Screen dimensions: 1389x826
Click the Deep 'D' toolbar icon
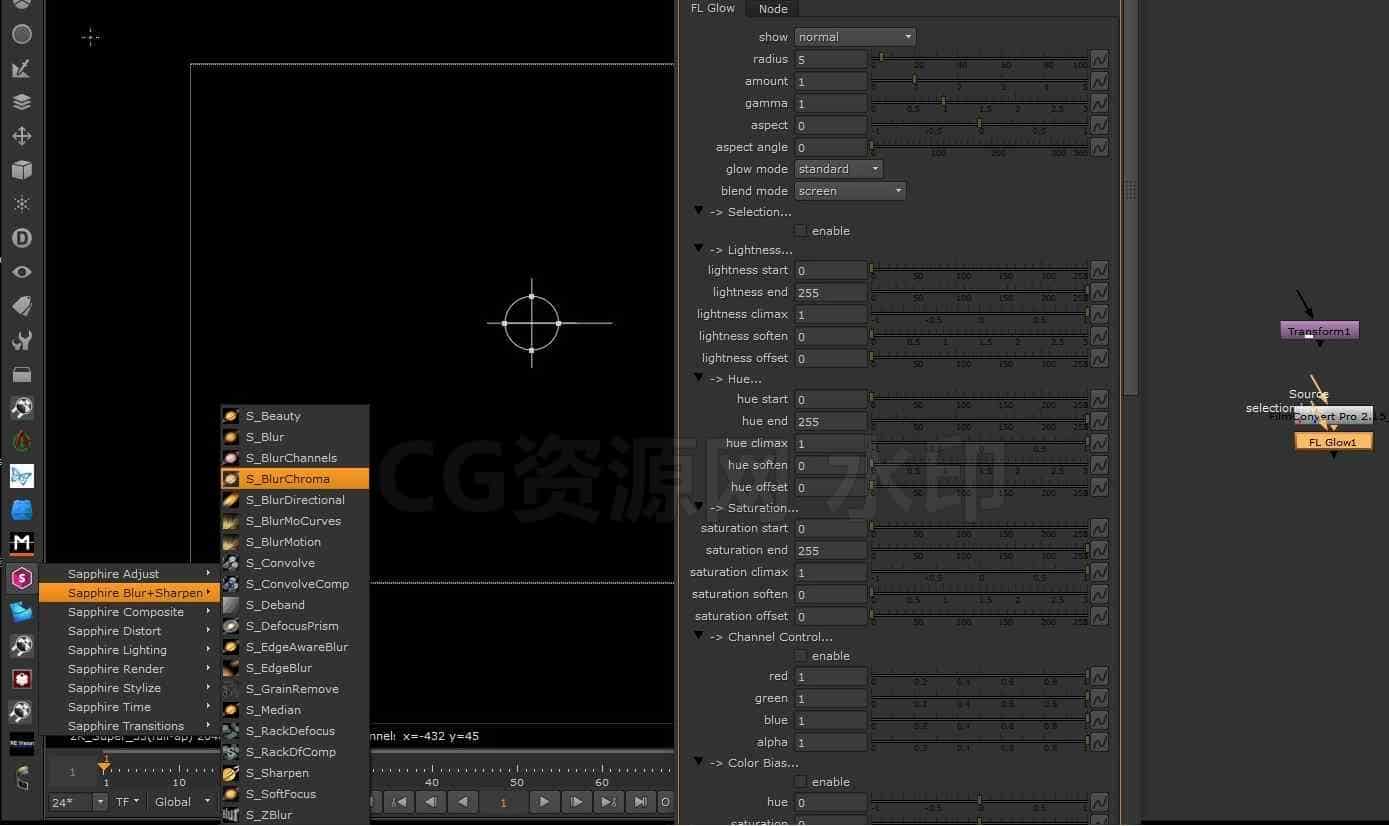(22, 238)
